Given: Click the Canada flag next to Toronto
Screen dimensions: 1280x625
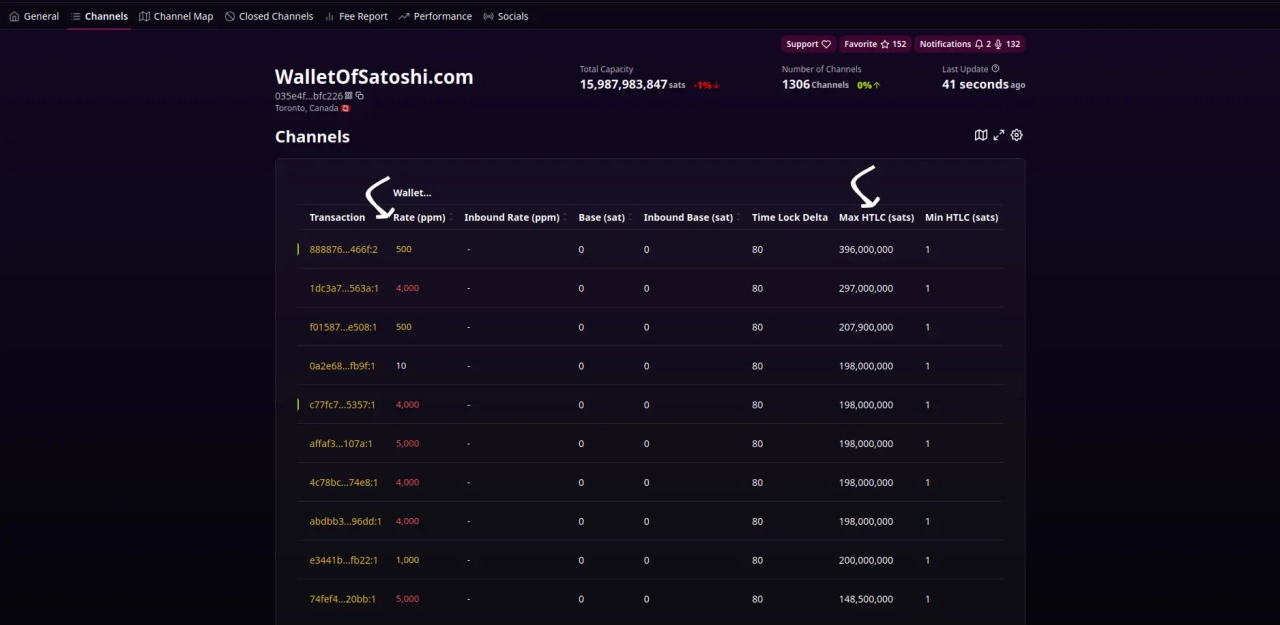Looking at the screenshot, I should pyautogui.click(x=345, y=107).
